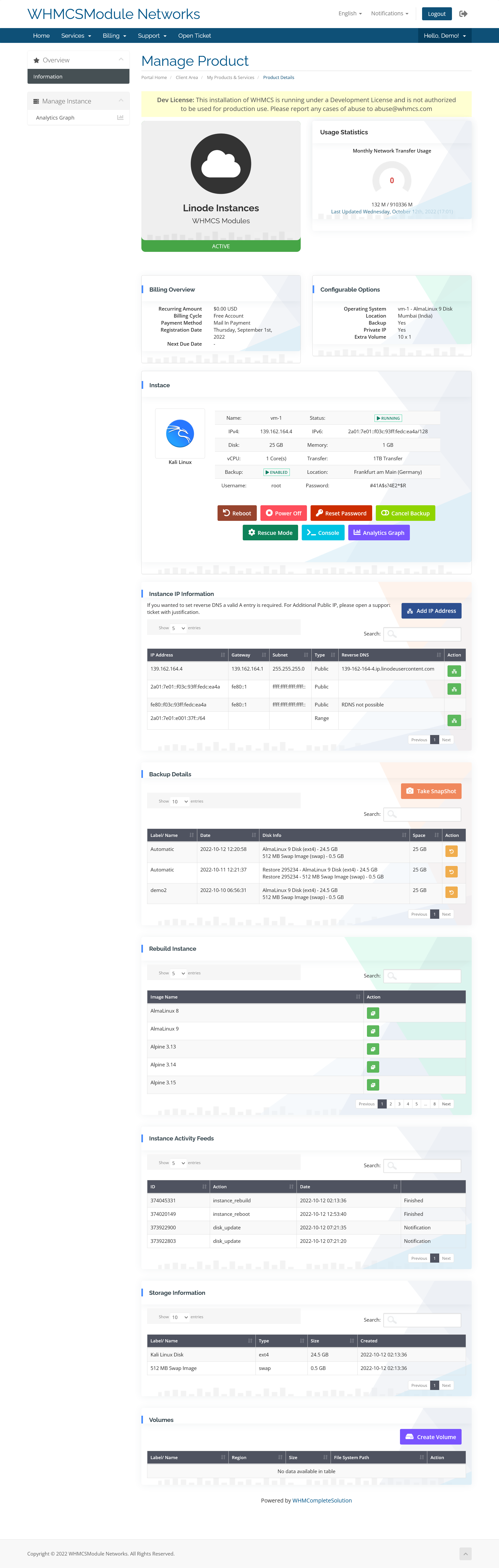Go to page 8 of Rebuild Instance

(435, 1104)
